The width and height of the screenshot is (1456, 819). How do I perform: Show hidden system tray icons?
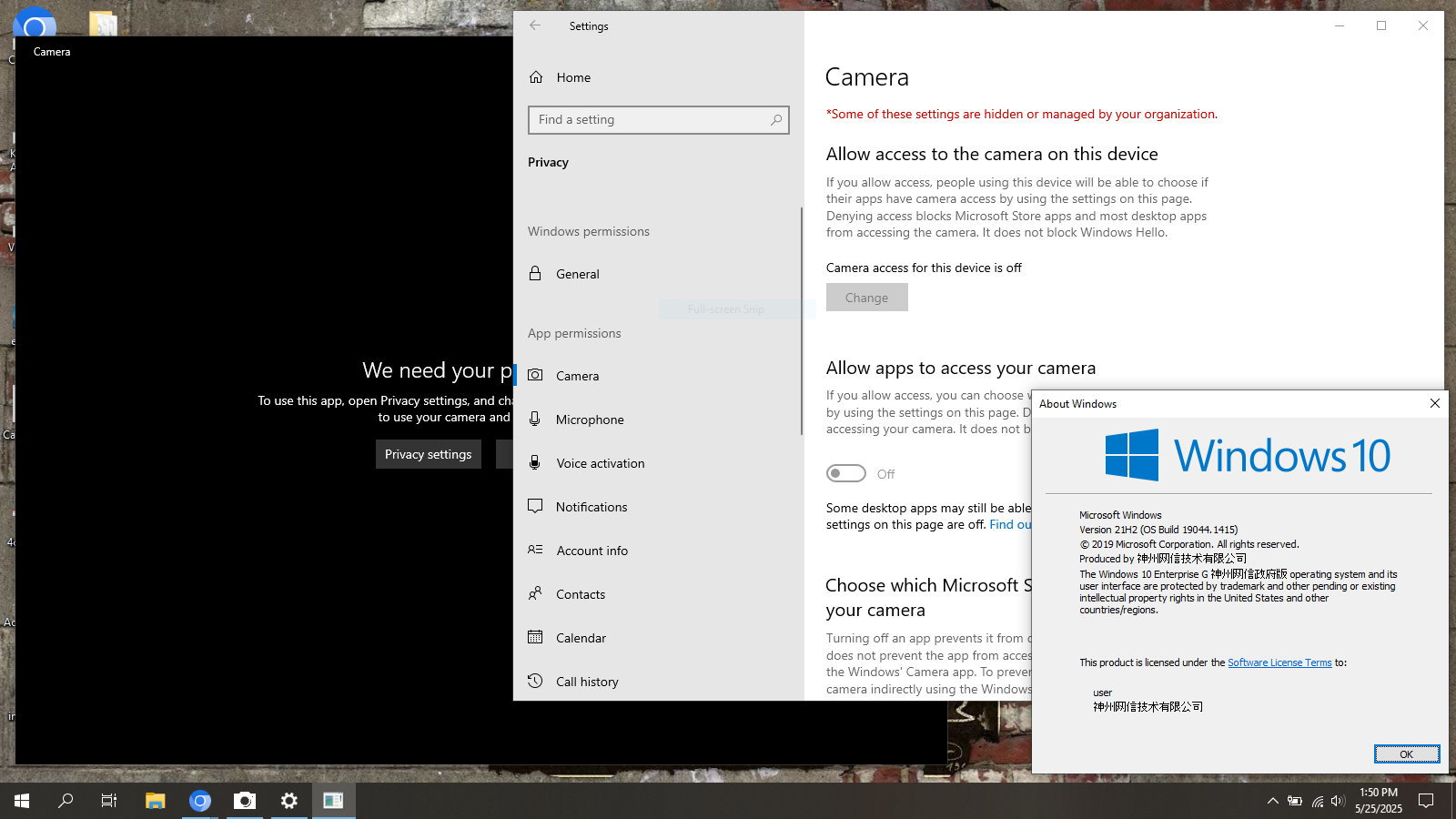pos(1272,801)
